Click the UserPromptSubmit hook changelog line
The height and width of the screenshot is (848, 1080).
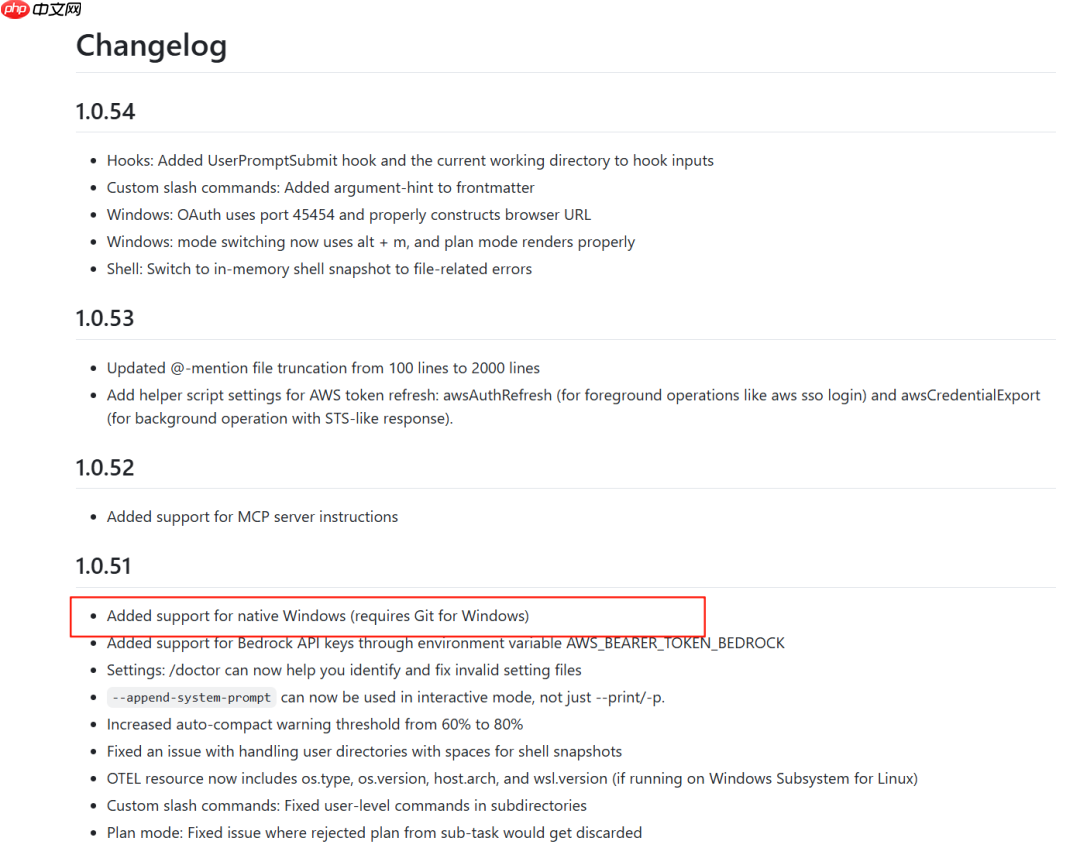(x=410, y=161)
